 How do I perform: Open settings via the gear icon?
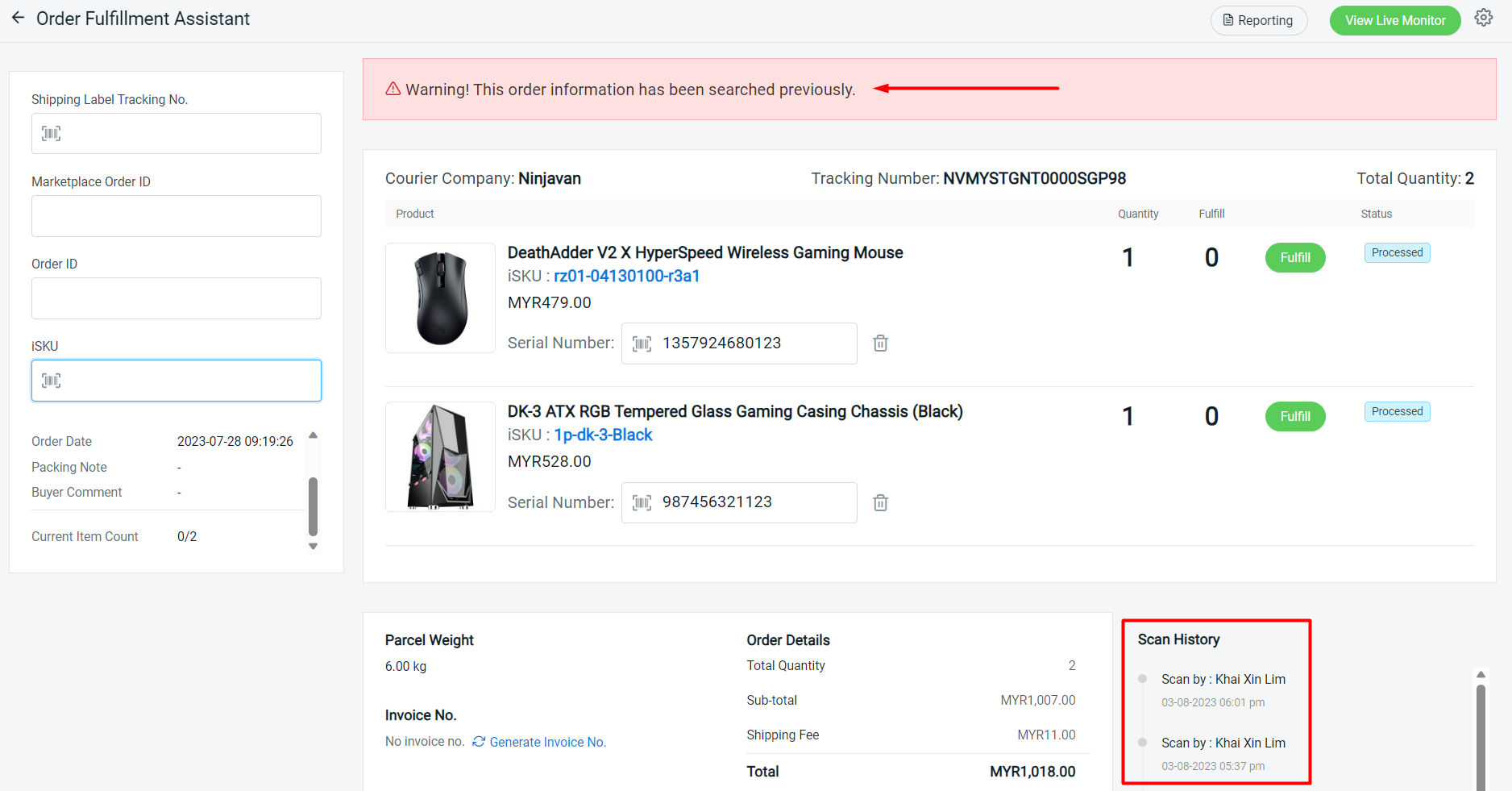coord(1483,19)
